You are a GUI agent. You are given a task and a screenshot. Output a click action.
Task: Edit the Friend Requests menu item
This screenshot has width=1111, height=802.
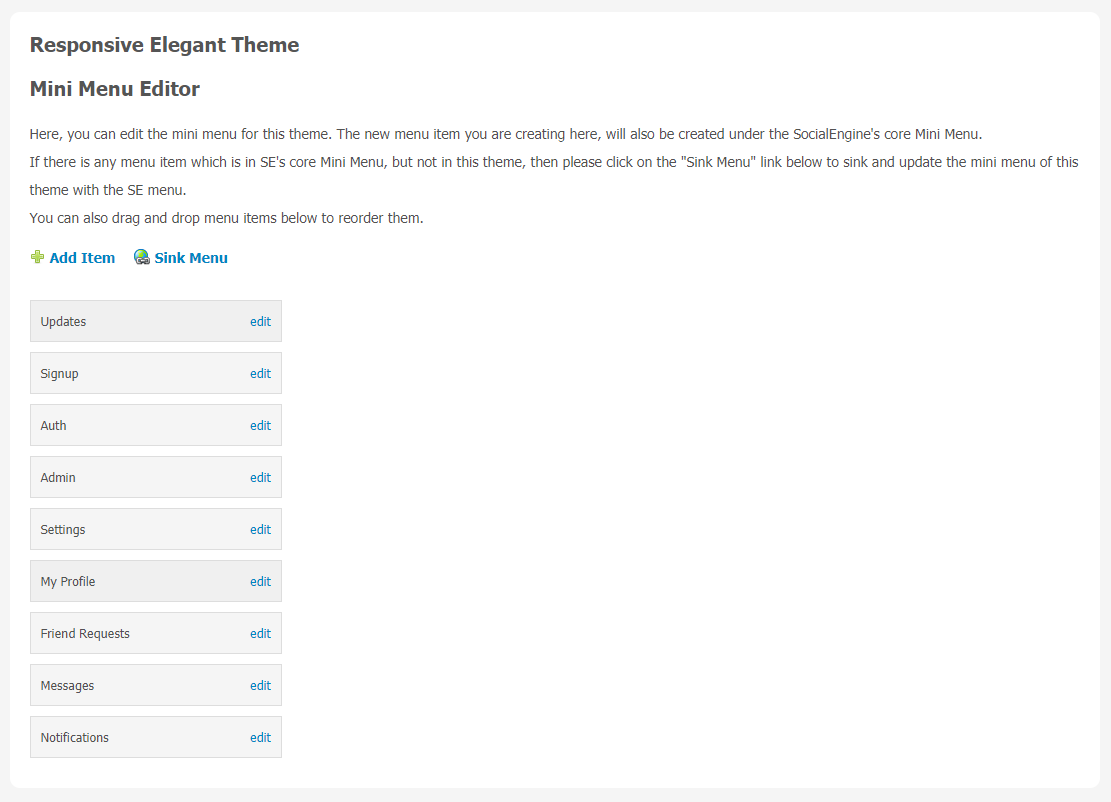click(260, 633)
